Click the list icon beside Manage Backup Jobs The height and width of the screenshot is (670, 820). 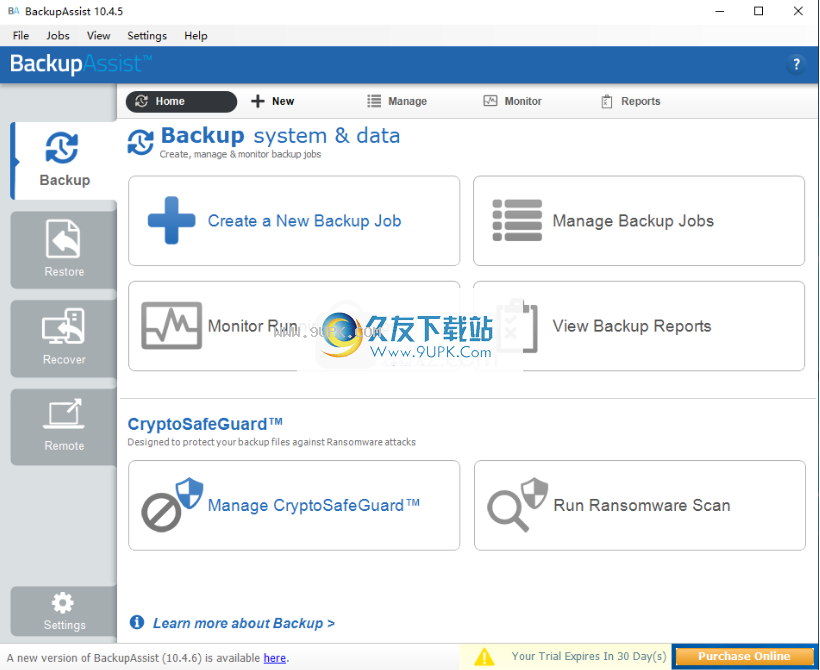click(517, 220)
